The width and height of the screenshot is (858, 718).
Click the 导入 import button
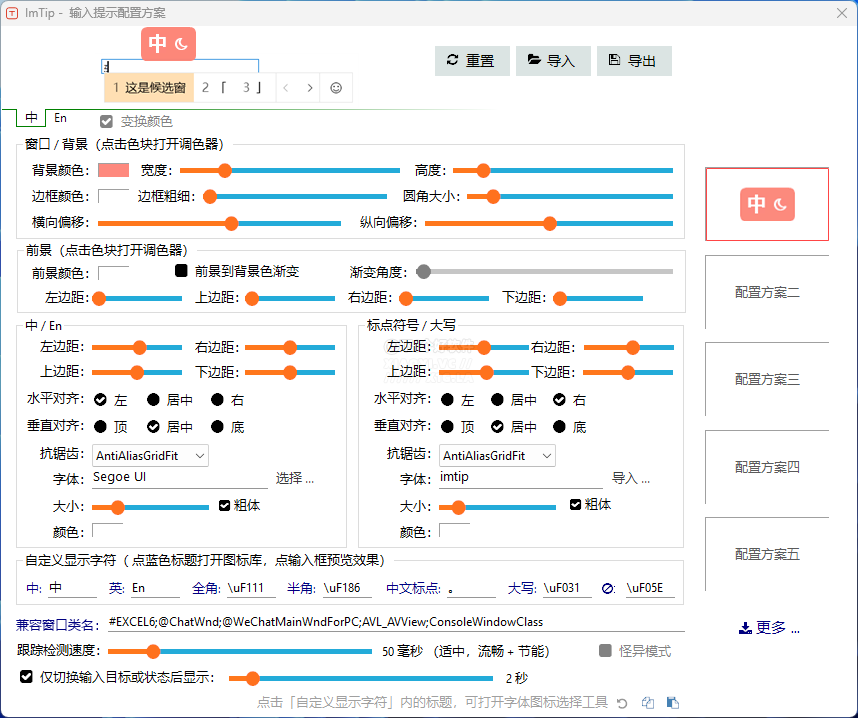coord(552,61)
